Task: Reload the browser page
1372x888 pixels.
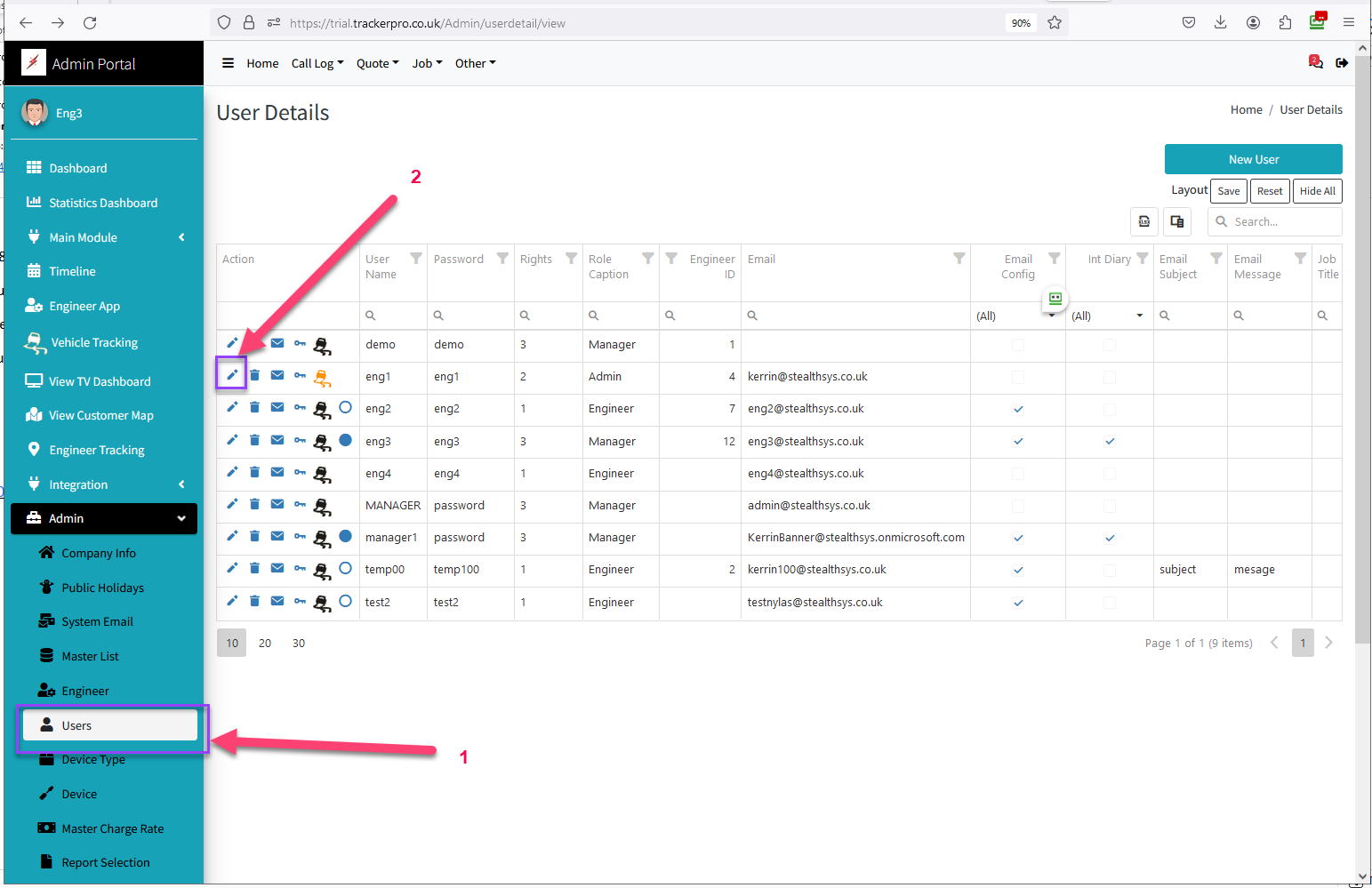Action: (x=90, y=23)
